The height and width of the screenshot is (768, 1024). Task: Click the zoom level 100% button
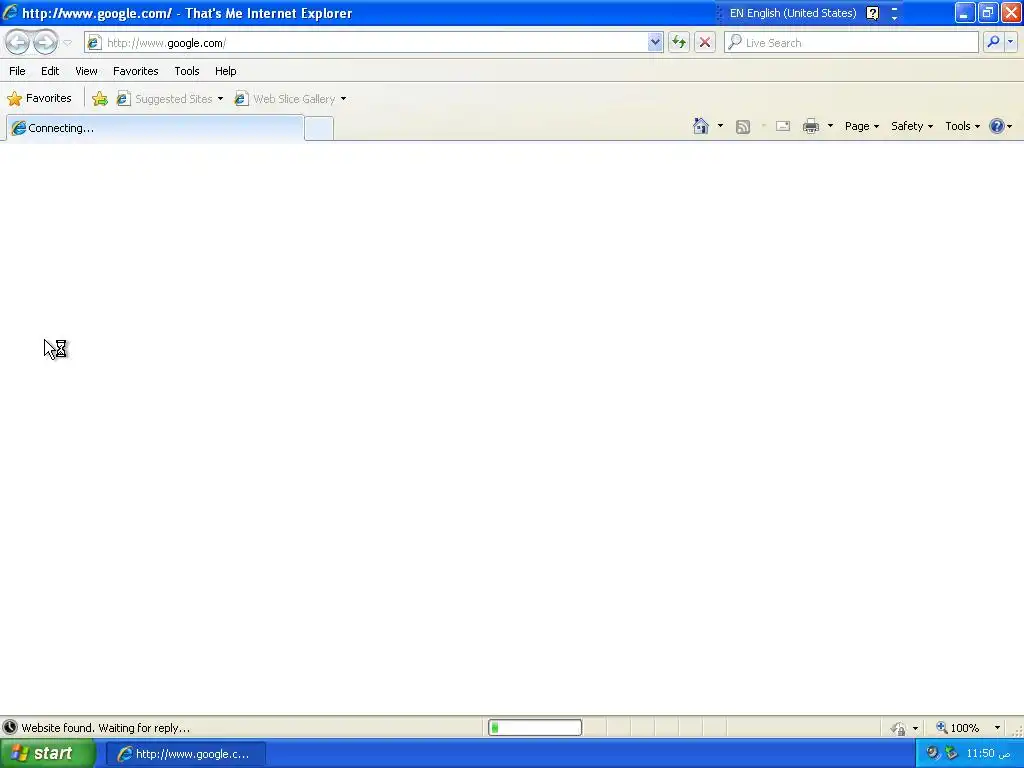point(958,728)
